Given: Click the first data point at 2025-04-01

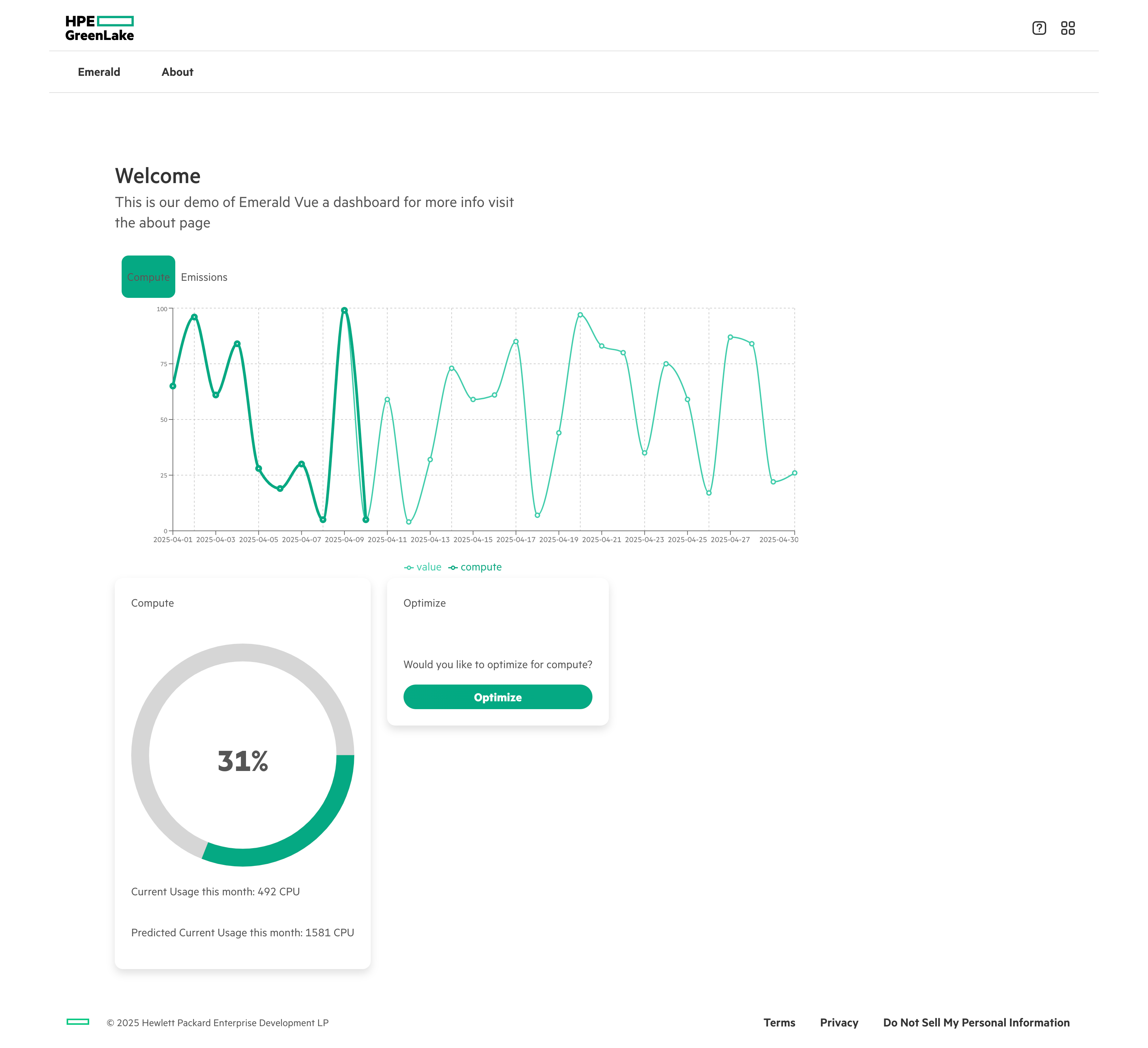Looking at the screenshot, I should tap(173, 386).
